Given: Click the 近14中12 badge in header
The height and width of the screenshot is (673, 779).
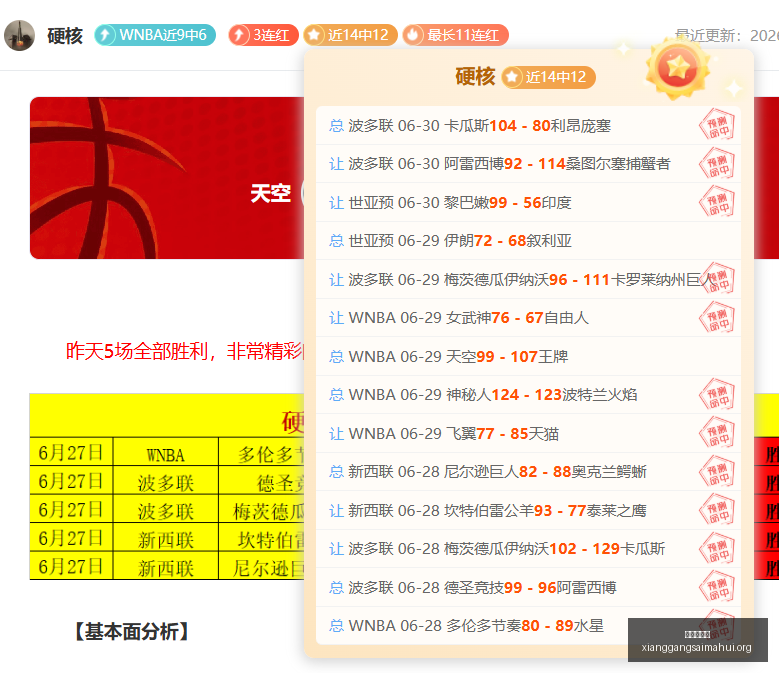Looking at the screenshot, I should point(350,35).
